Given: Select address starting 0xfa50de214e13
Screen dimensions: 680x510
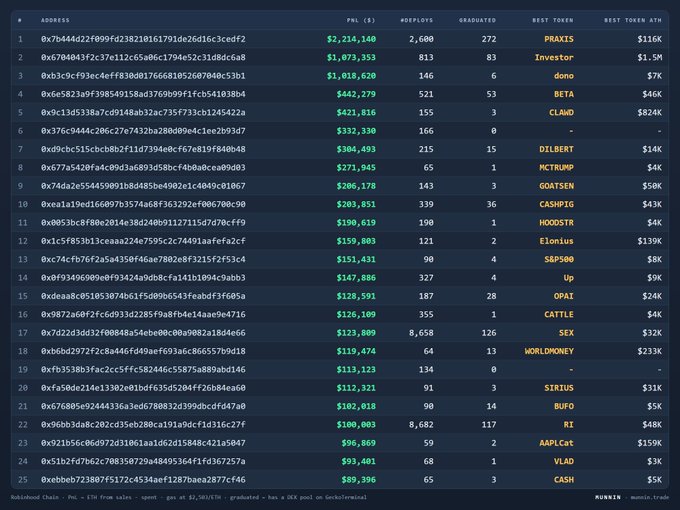Looking at the screenshot, I should pos(143,388).
